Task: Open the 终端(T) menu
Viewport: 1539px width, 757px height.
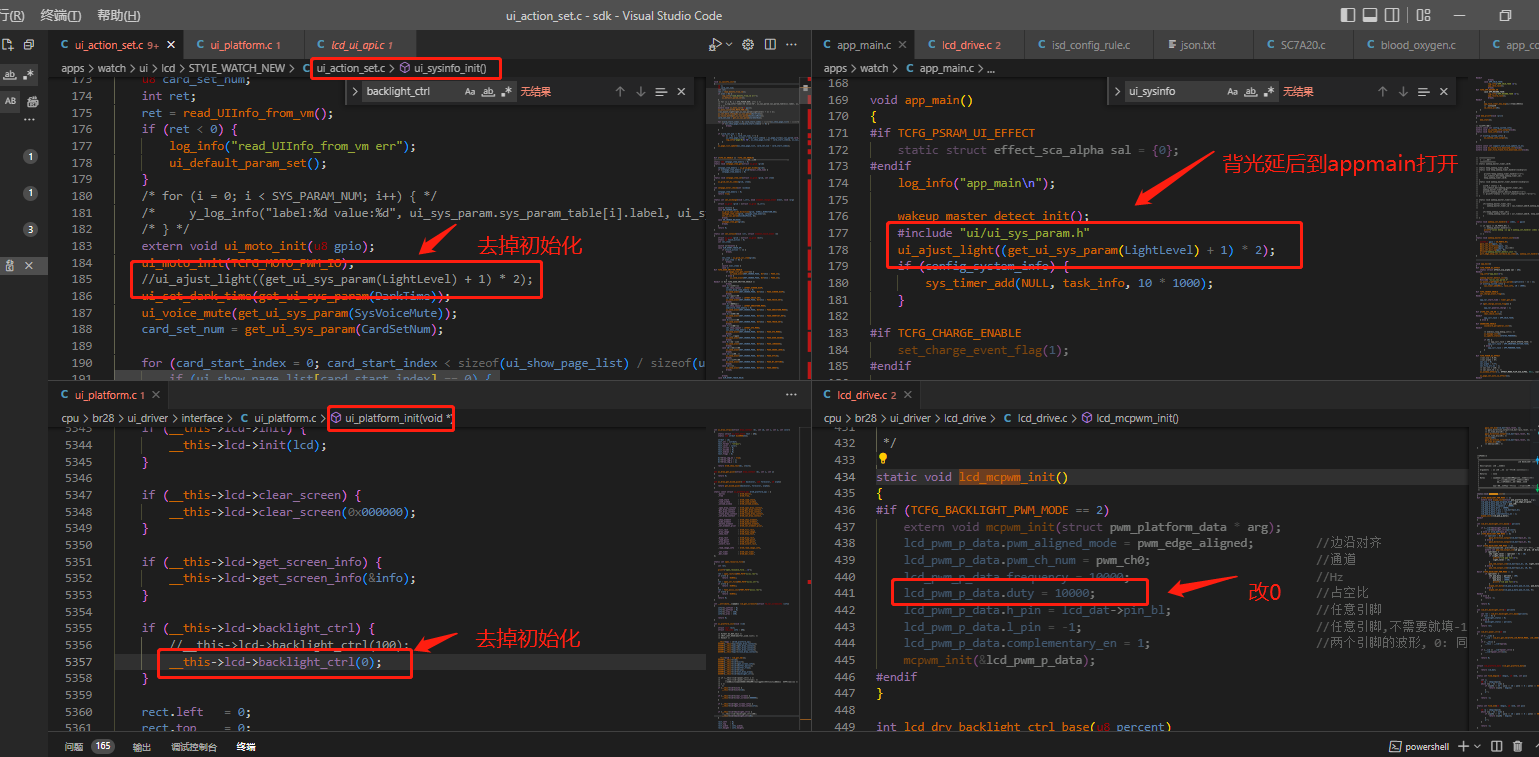Action: pos(61,15)
